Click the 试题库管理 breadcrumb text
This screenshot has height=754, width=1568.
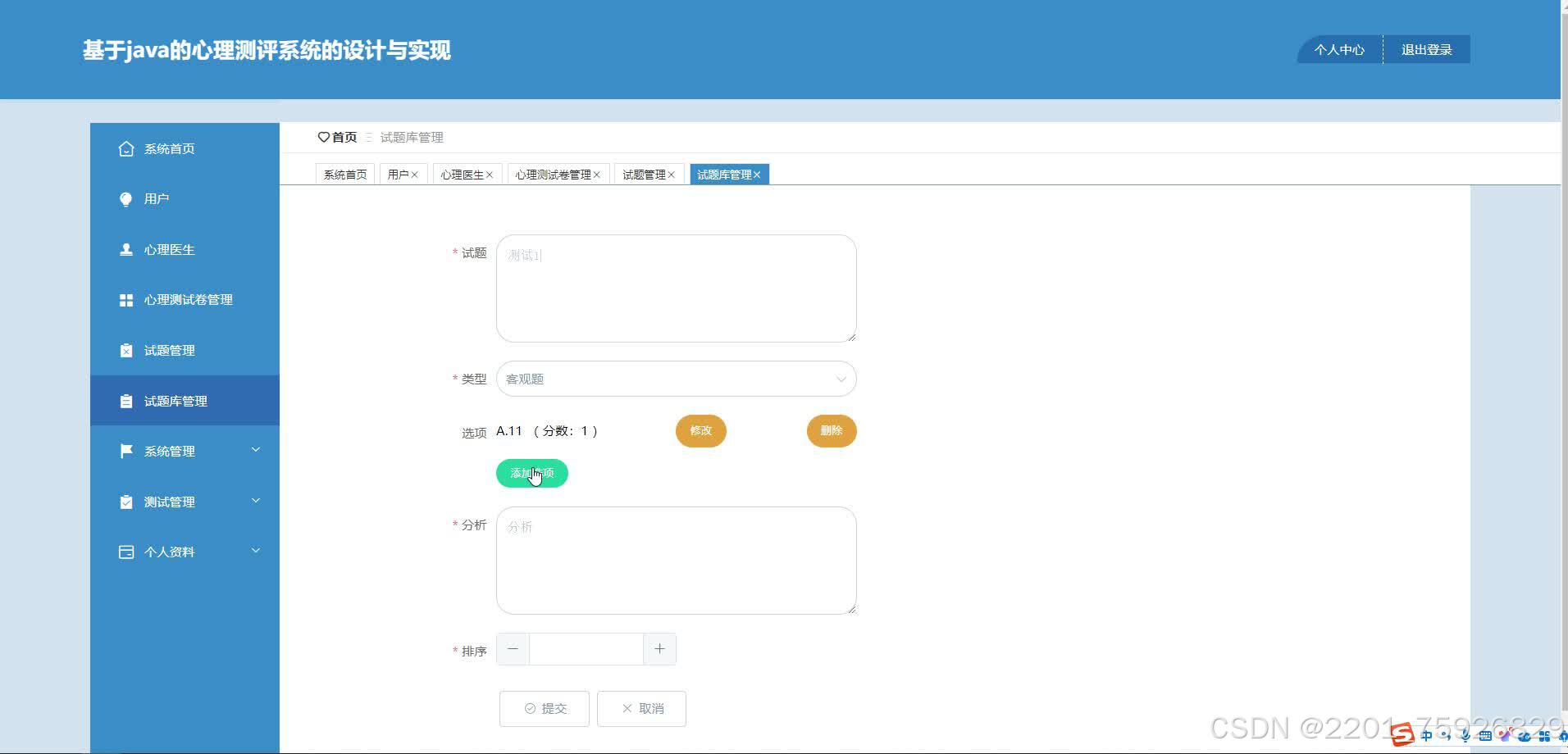(x=412, y=137)
